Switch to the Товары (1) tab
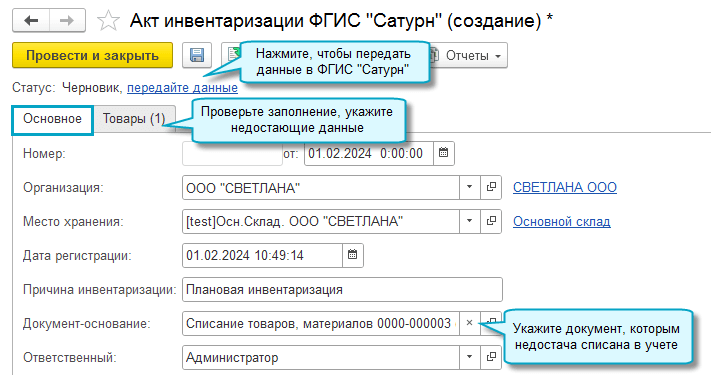The height and width of the screenshot is (375, 711). 134,119
